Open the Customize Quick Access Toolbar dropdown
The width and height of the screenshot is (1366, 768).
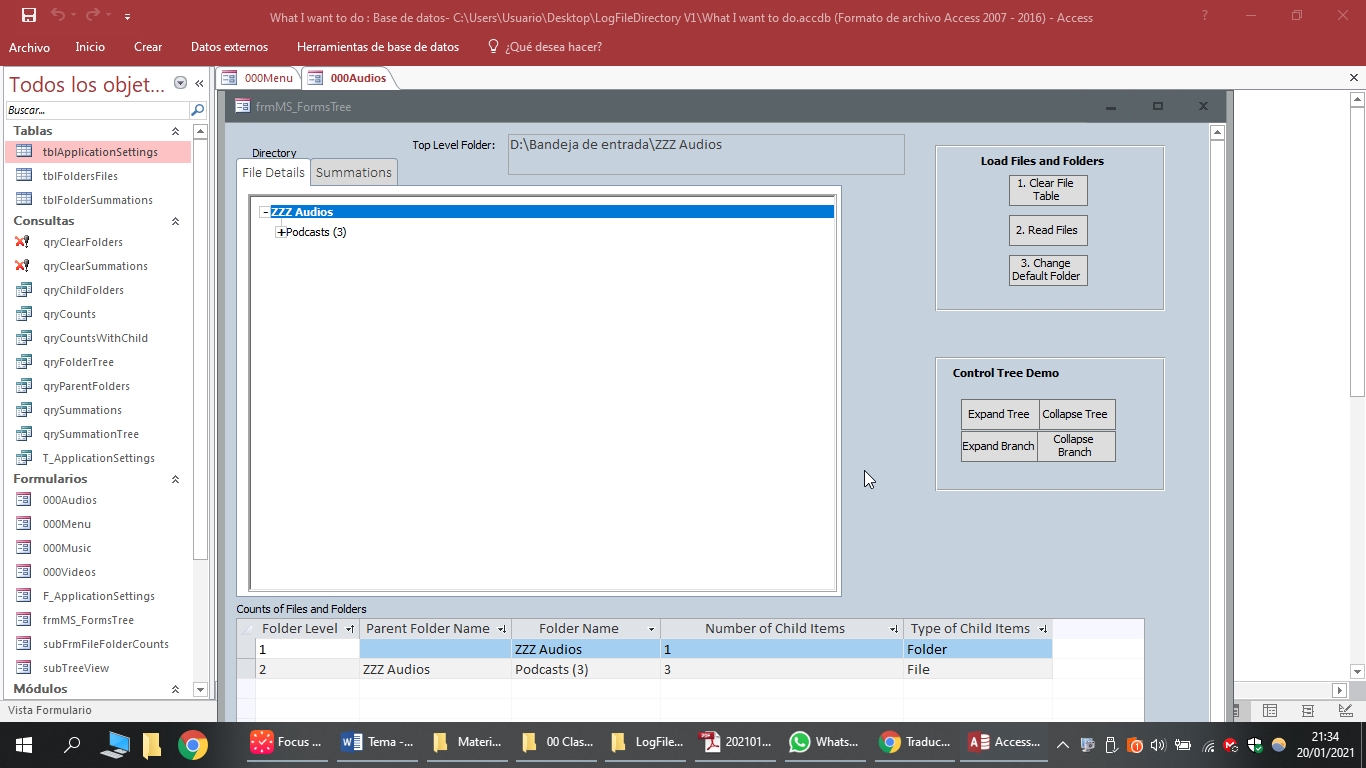[127, 17]
